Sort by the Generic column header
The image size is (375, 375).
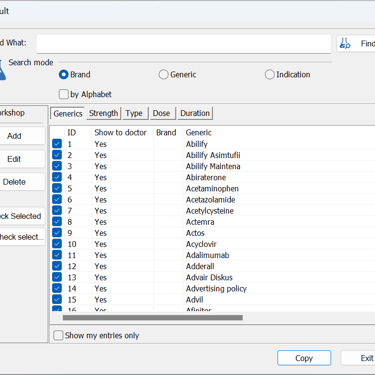click(199, 133)
